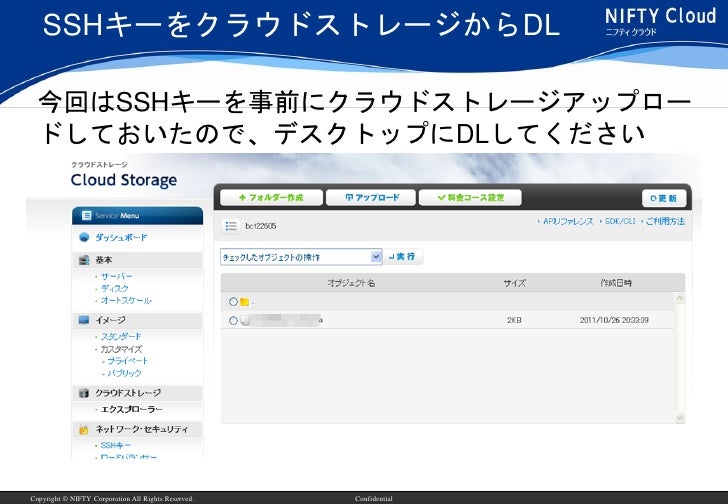Open スタンダード image link

click(121, 336)
